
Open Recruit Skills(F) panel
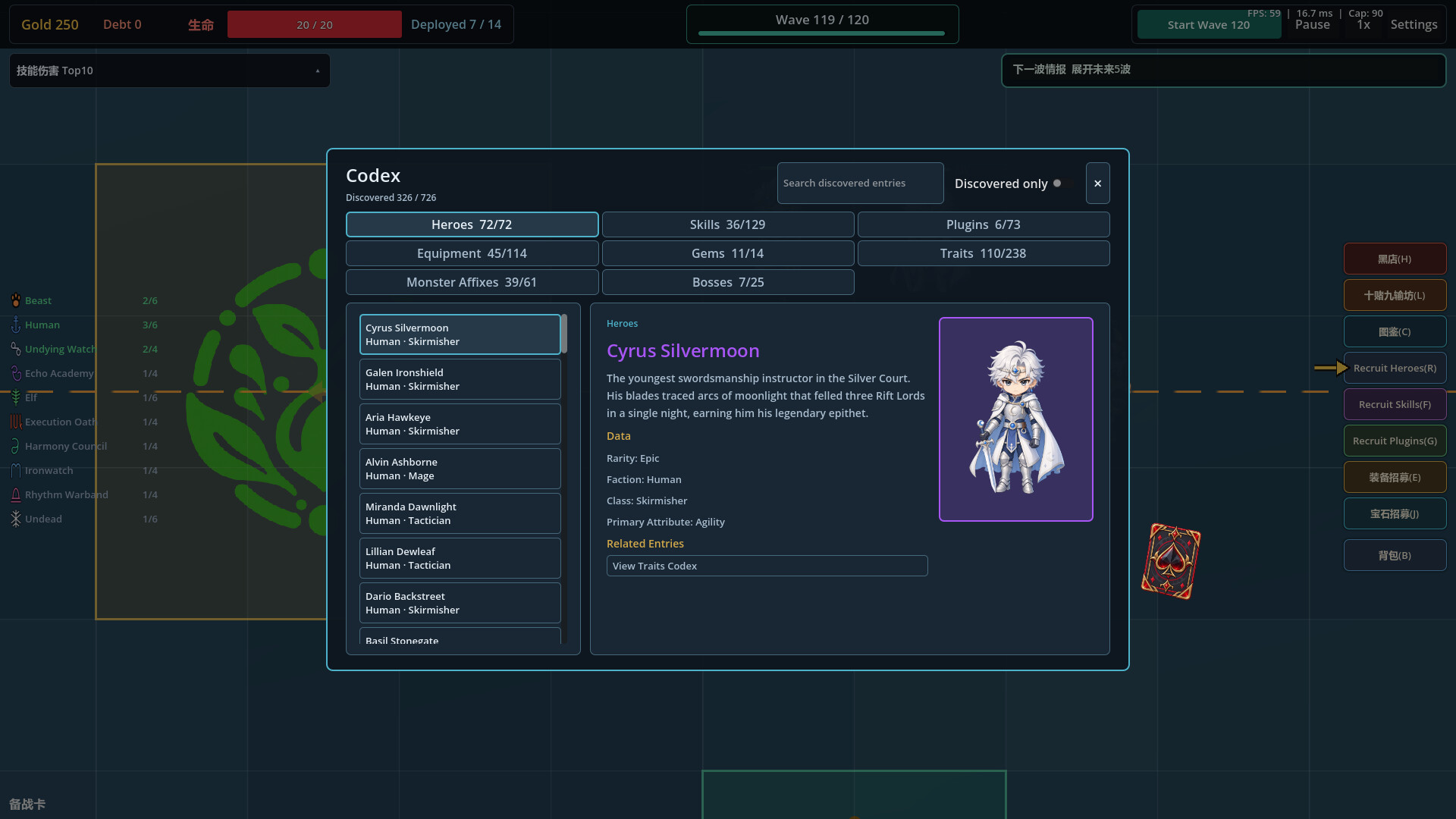[1395, 404]
